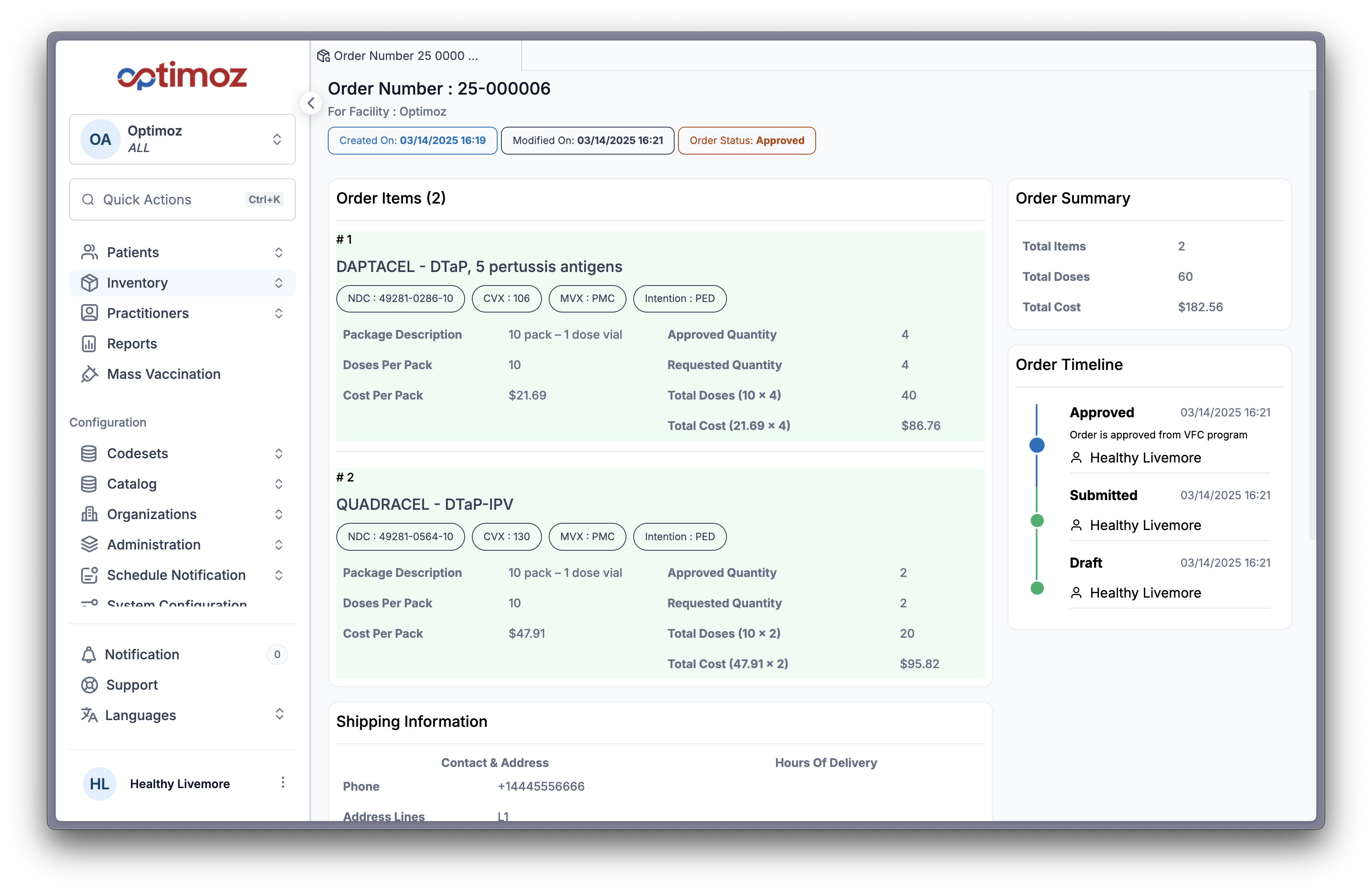Select the Order Number 25 0000 tab
Screen dimensions: 1372x892
click(x=406, y=56)
